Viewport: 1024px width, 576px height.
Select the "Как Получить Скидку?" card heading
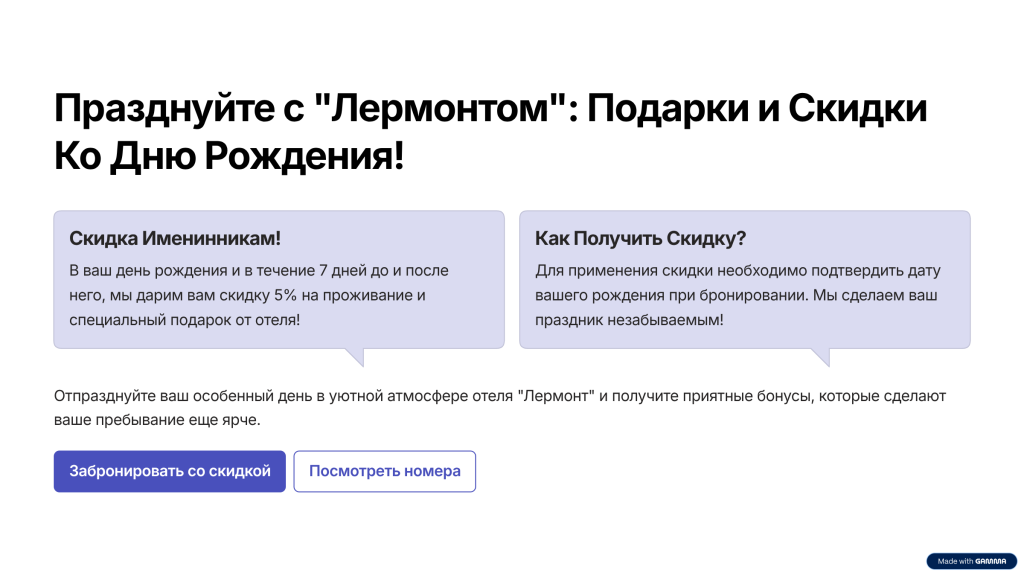[641, 239]
